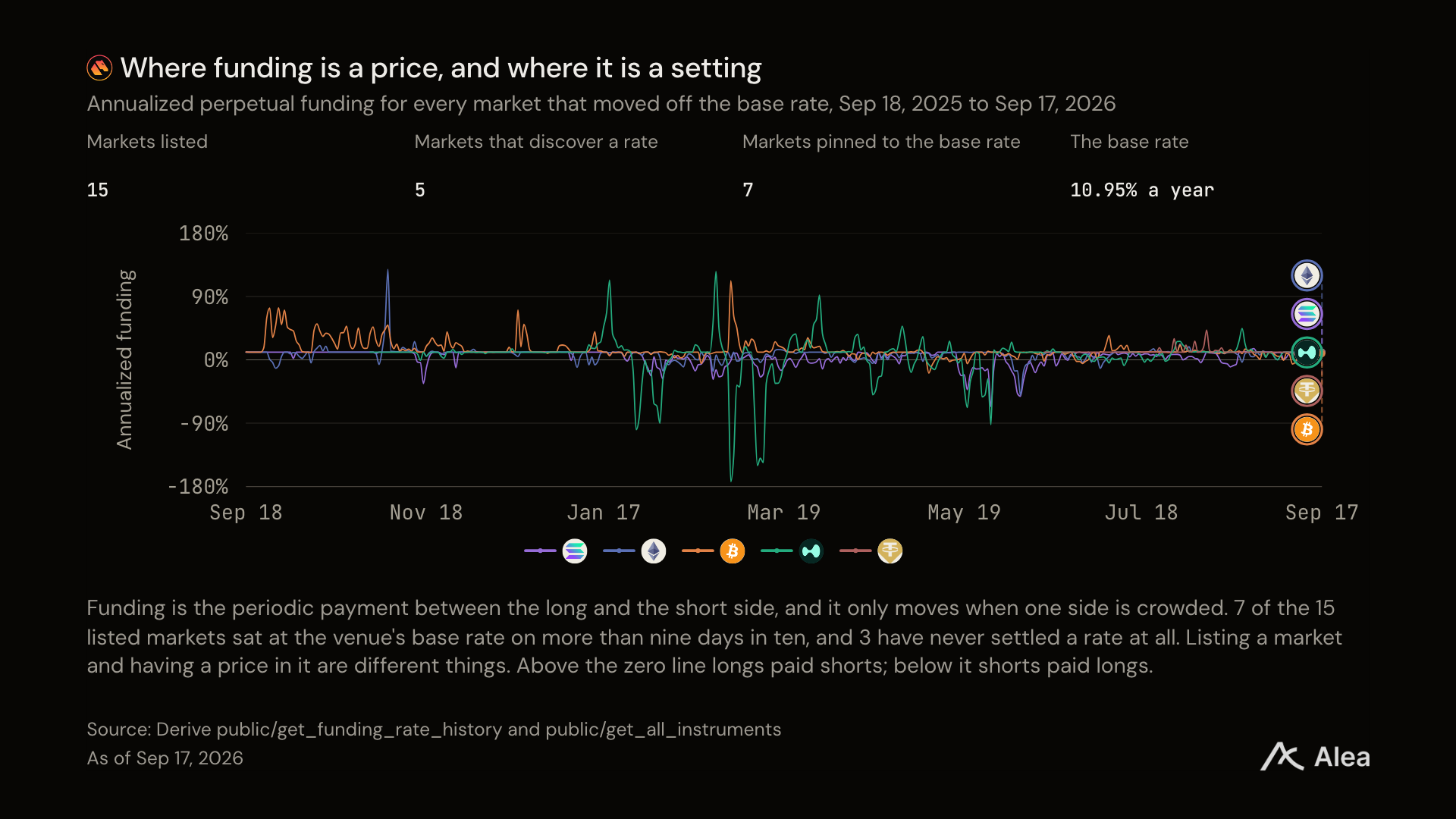Toggle the Ethereum series in the legend
Image resolution: width=1456 pixels, height=819 pixels.
tap(635, 551)
